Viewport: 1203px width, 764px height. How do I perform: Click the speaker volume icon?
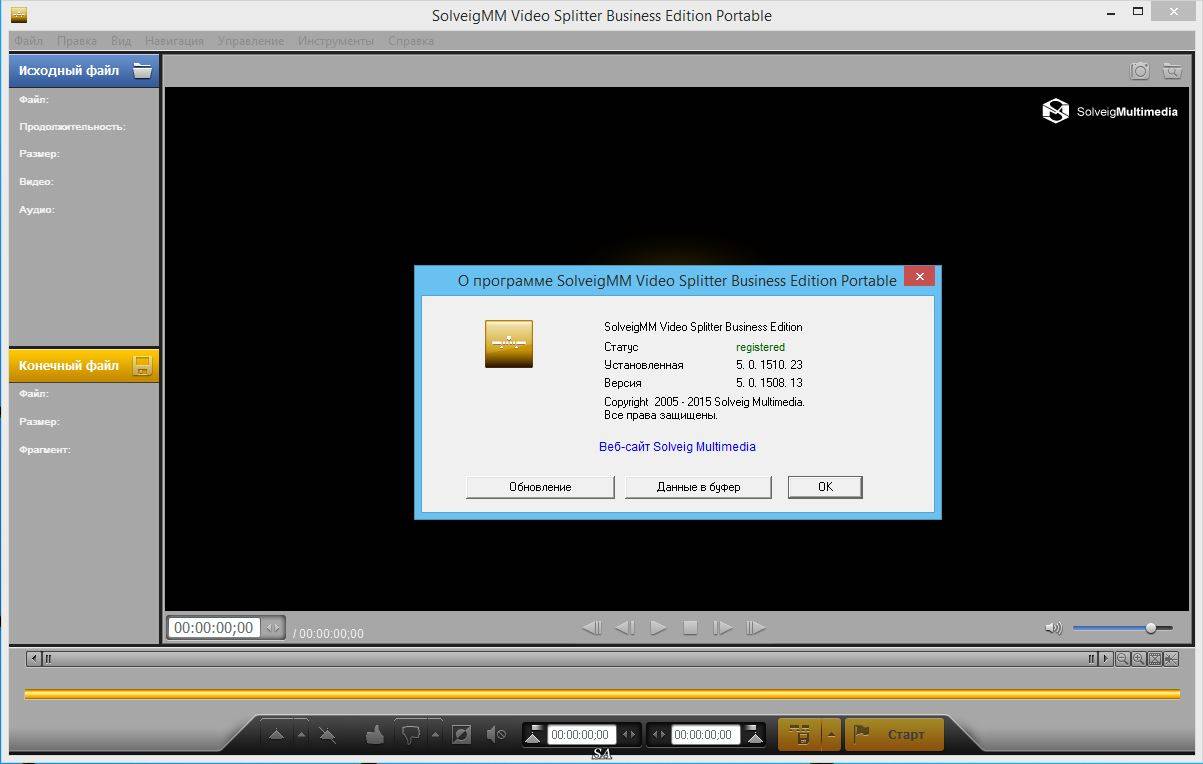click(1053, 628)
